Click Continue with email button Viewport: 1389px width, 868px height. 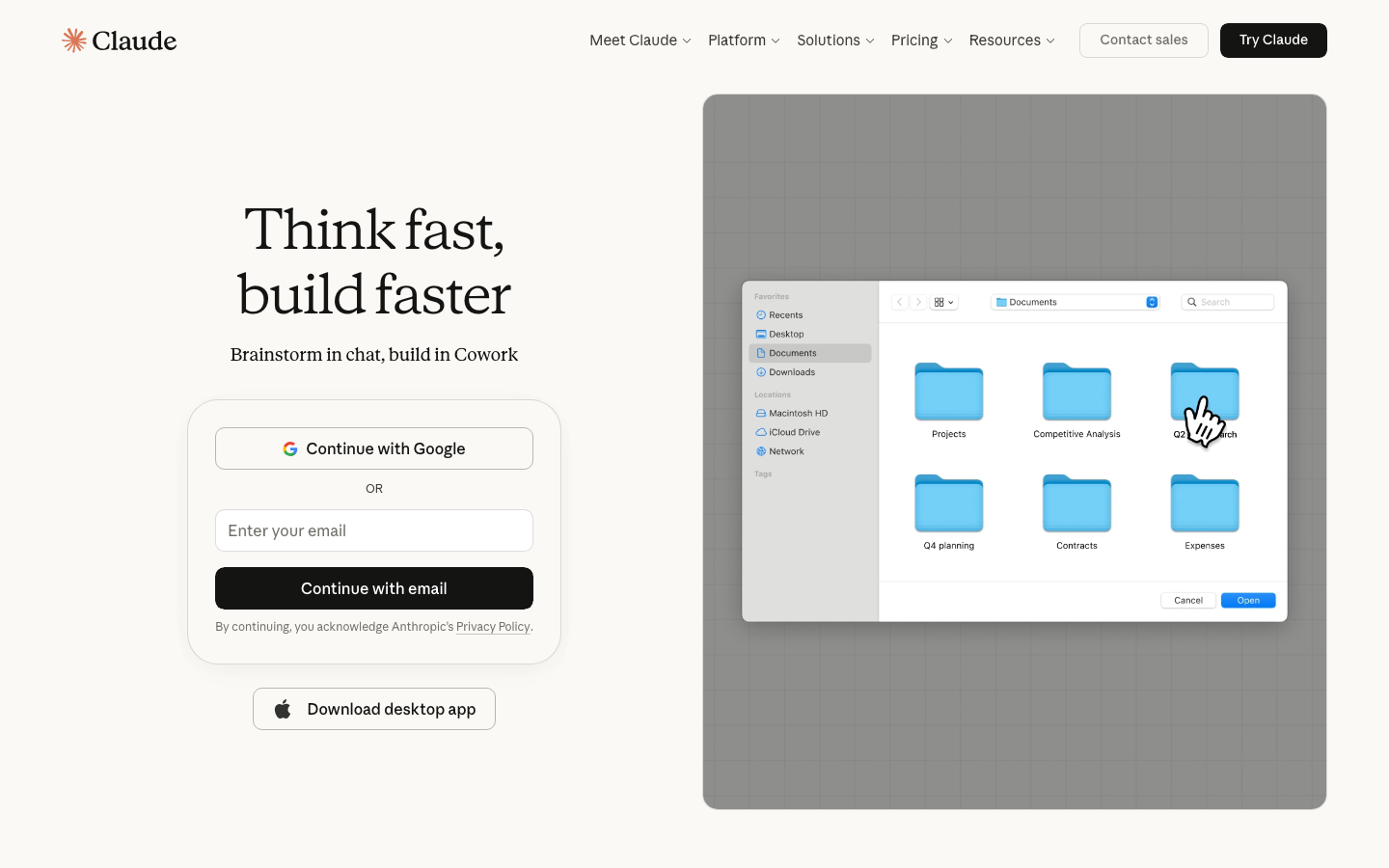pos(374,588)
